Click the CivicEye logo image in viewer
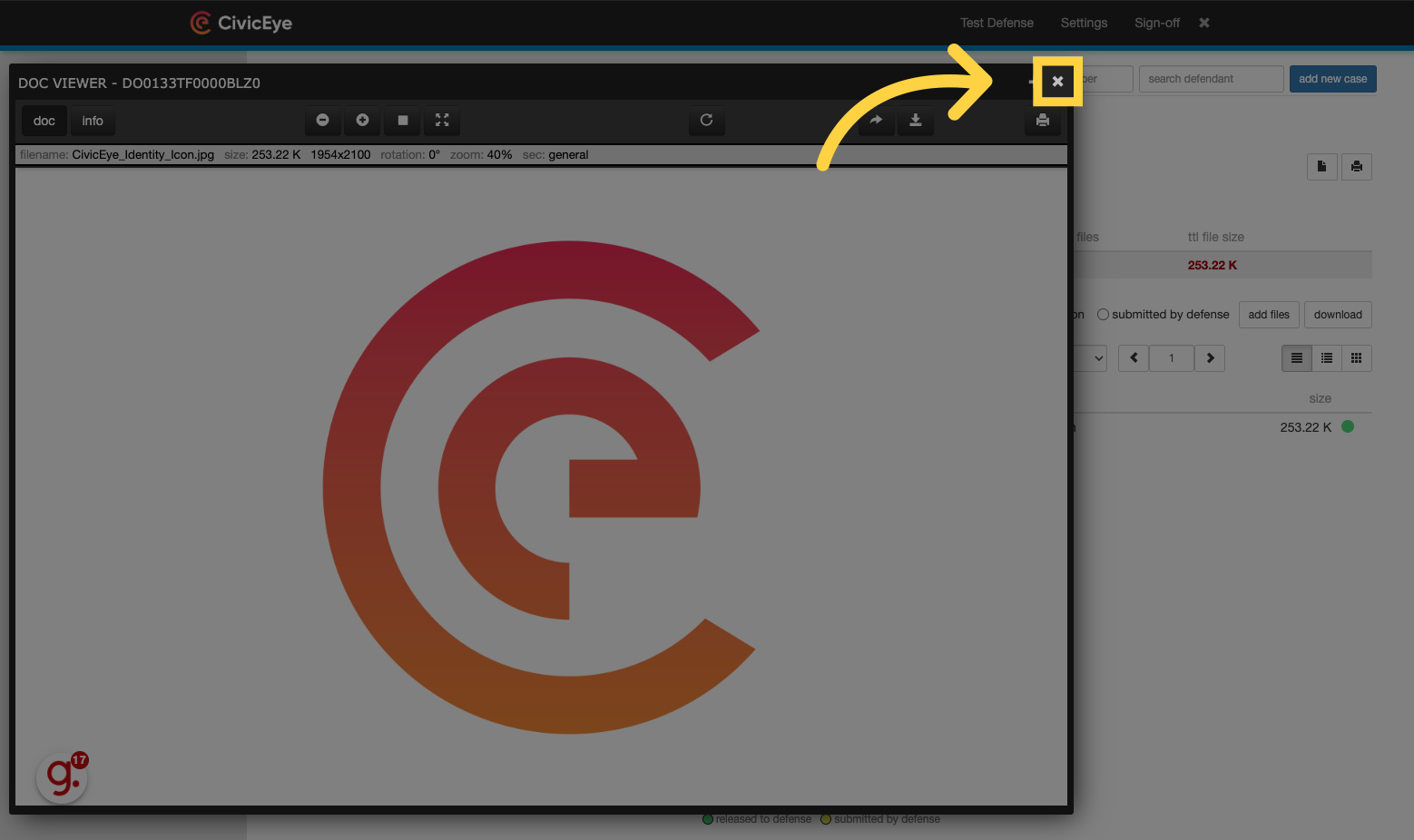 point(542,487)
